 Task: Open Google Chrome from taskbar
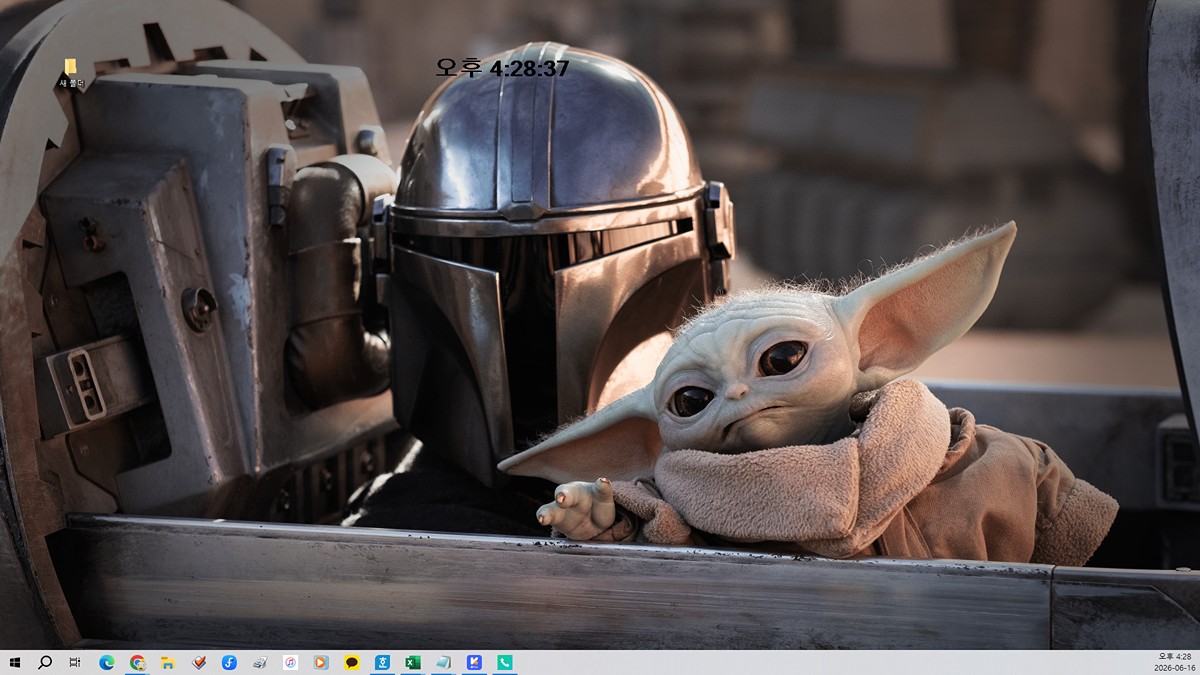pyautogui.click(x=137, y=662)
